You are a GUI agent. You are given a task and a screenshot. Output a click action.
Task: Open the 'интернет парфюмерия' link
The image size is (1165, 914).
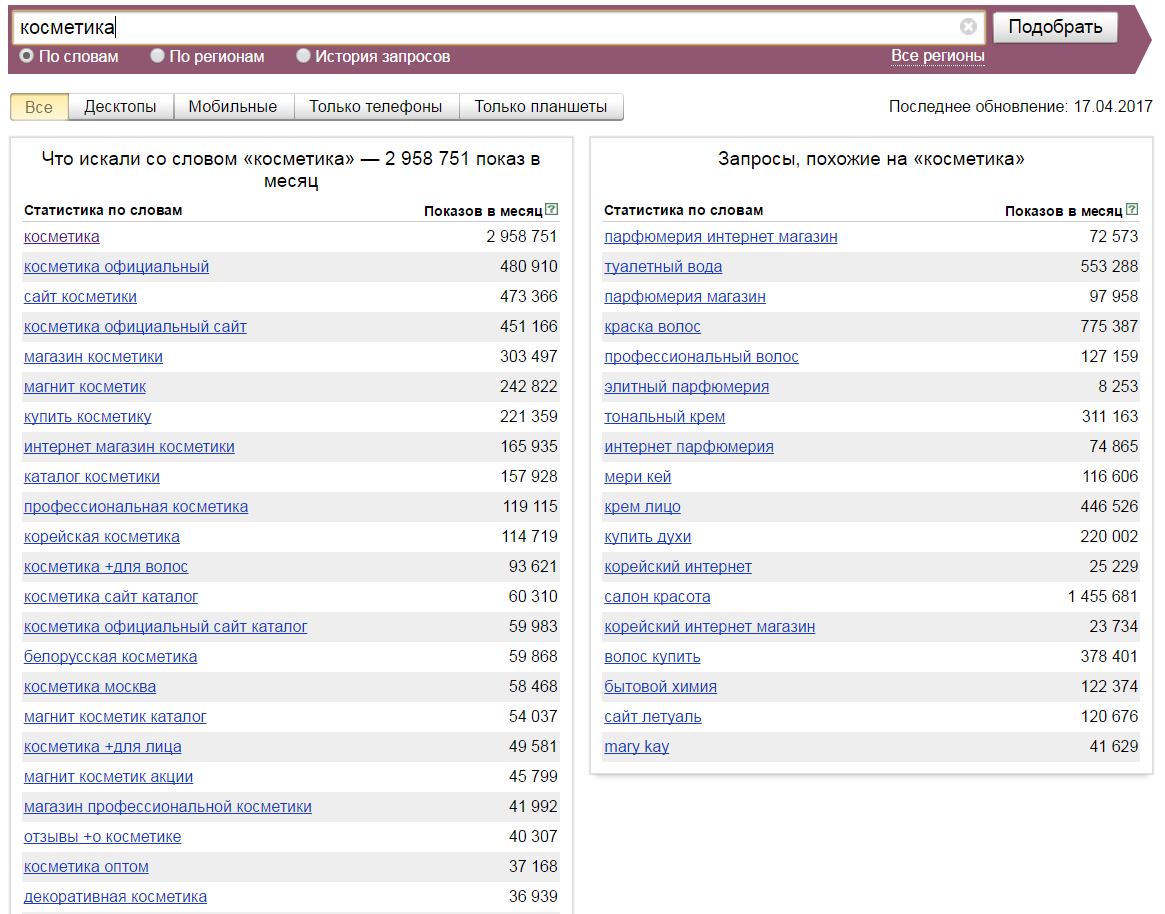[689, 447]
